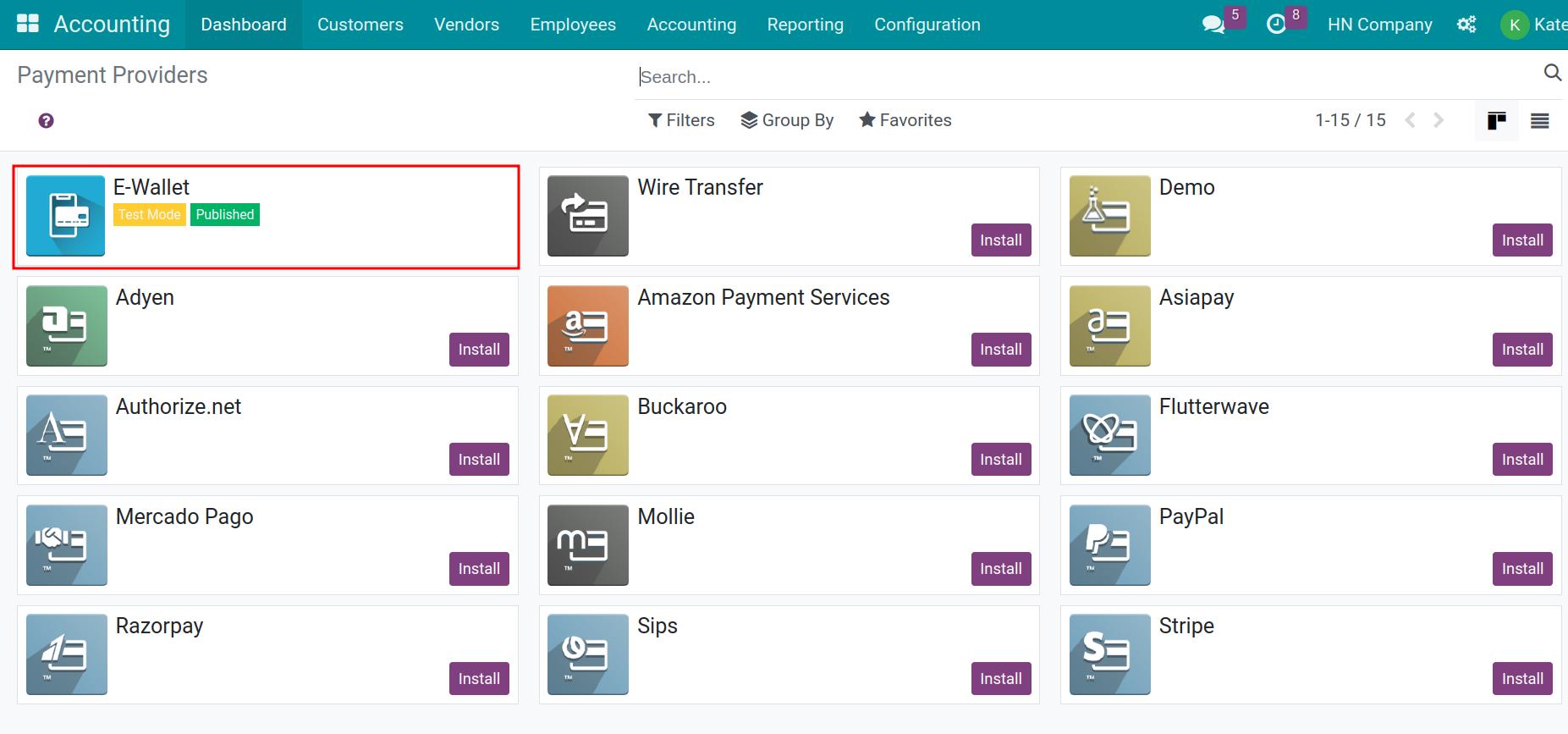Click the Adyen provider icon

click(x=67, y=326)
